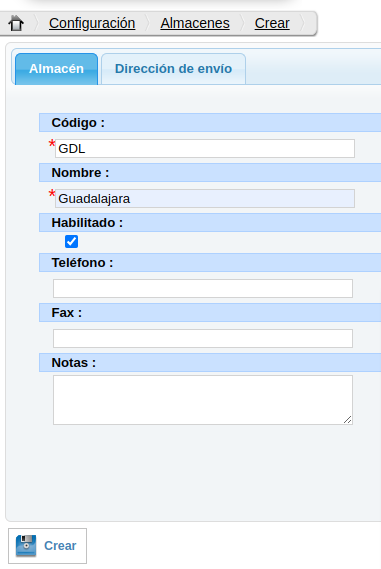Switch to Dirección de envío tab
381x569 pixels.
point(173,69)
